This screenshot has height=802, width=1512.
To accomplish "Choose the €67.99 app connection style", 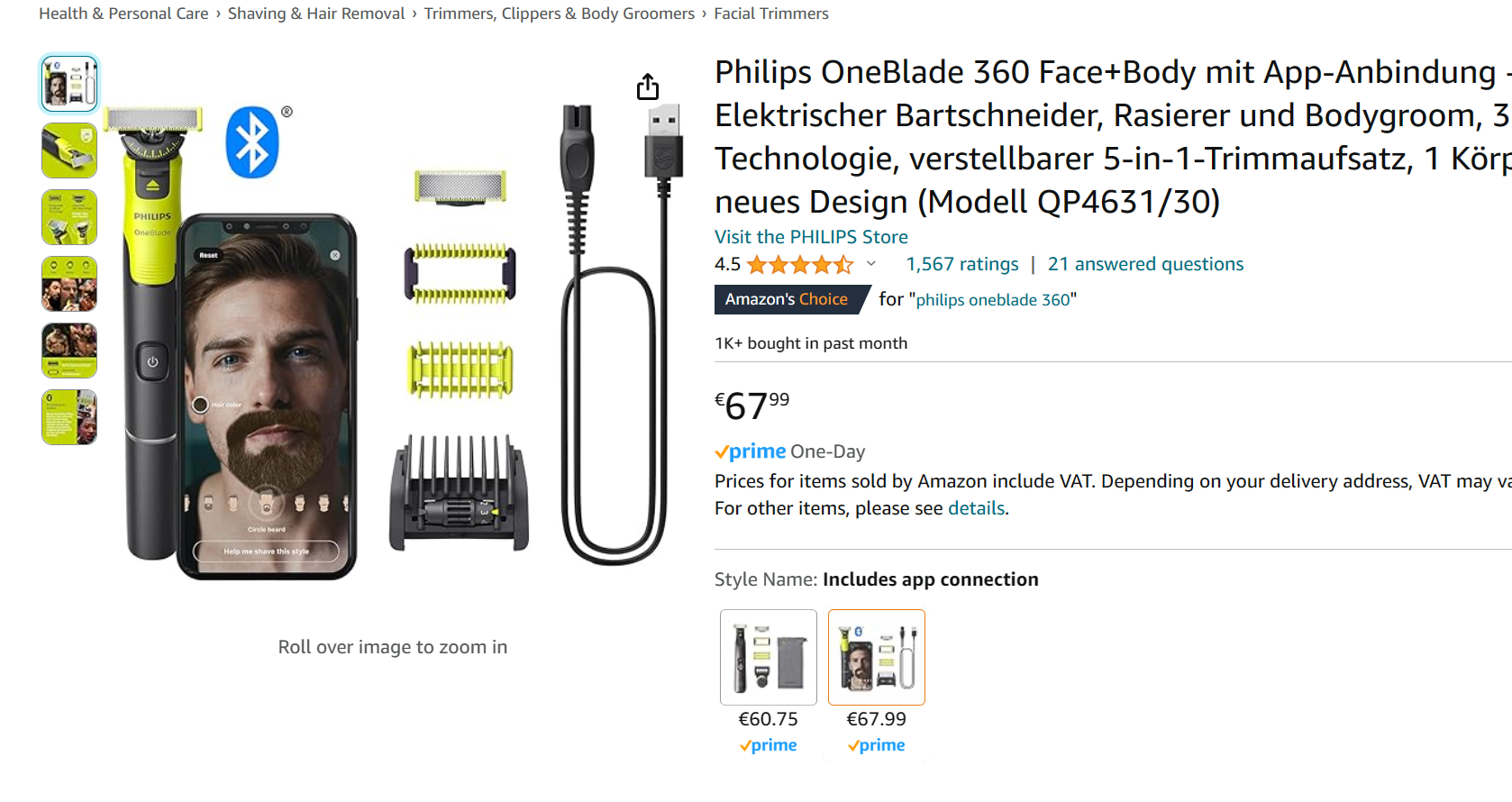I will point(877,658).
